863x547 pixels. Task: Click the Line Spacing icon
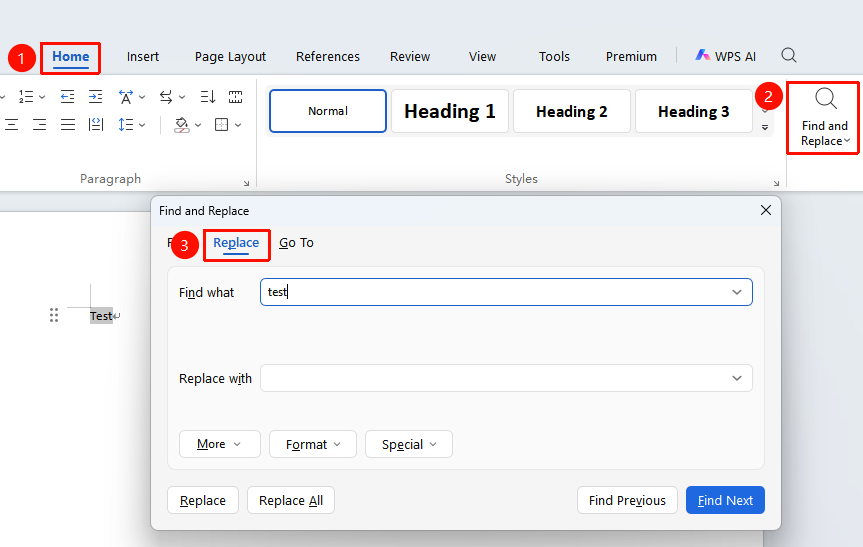pyautogui.click(x=125, y=125)
